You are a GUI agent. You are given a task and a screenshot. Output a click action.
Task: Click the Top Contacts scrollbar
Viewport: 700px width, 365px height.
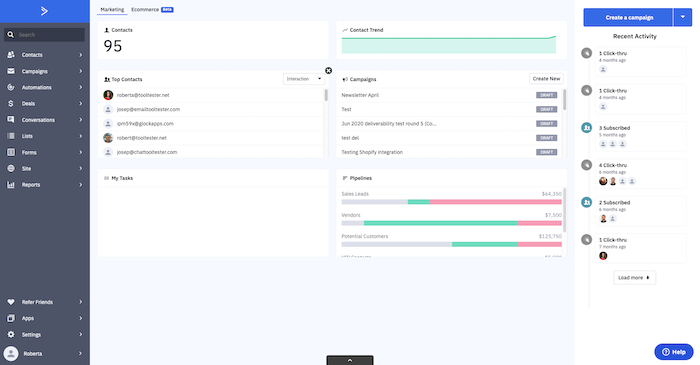point(326,95)
